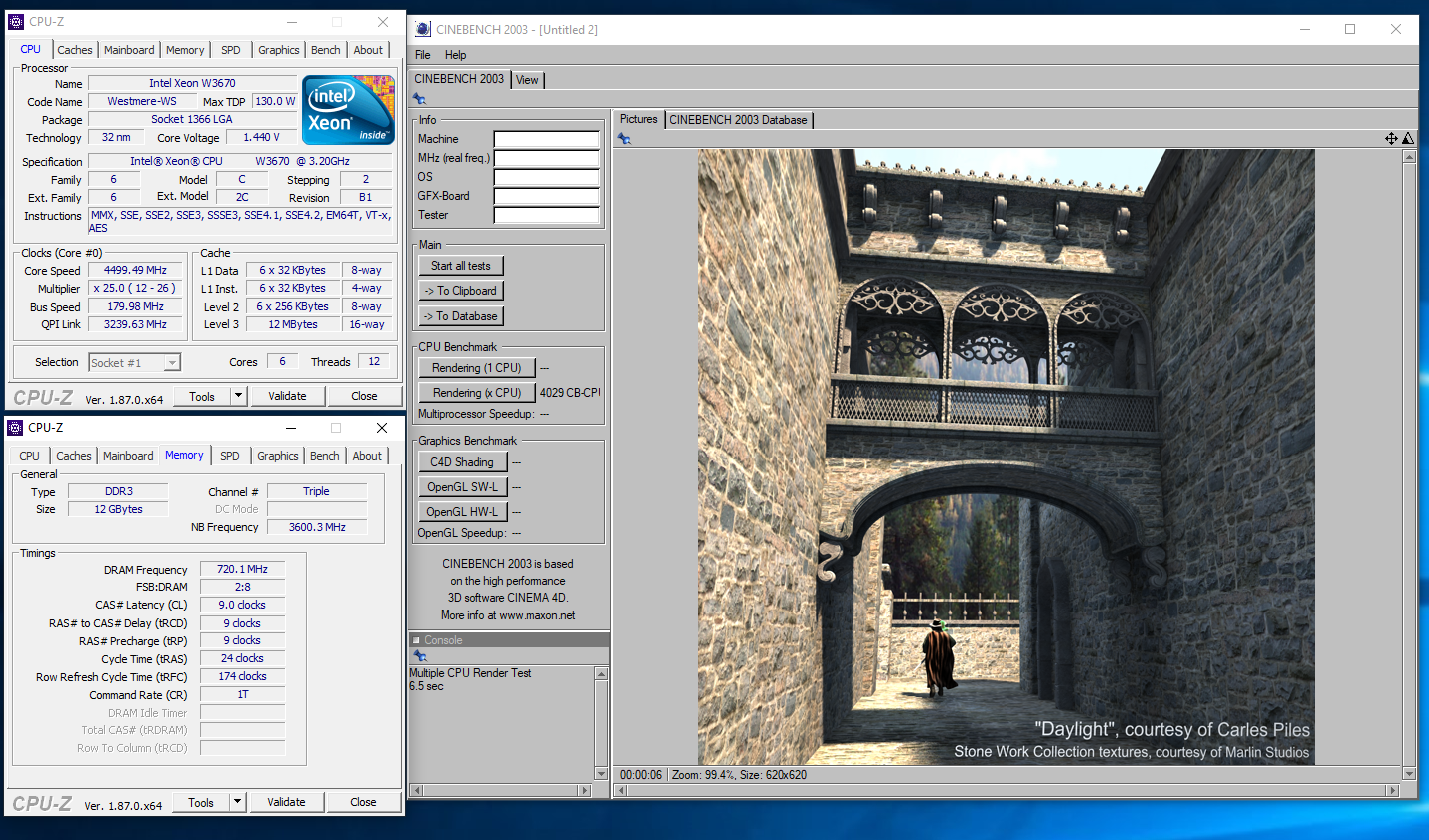Open Caches tab in CPU-Z Memory window
Screen dimensions: 1429x840
point(74,456)
